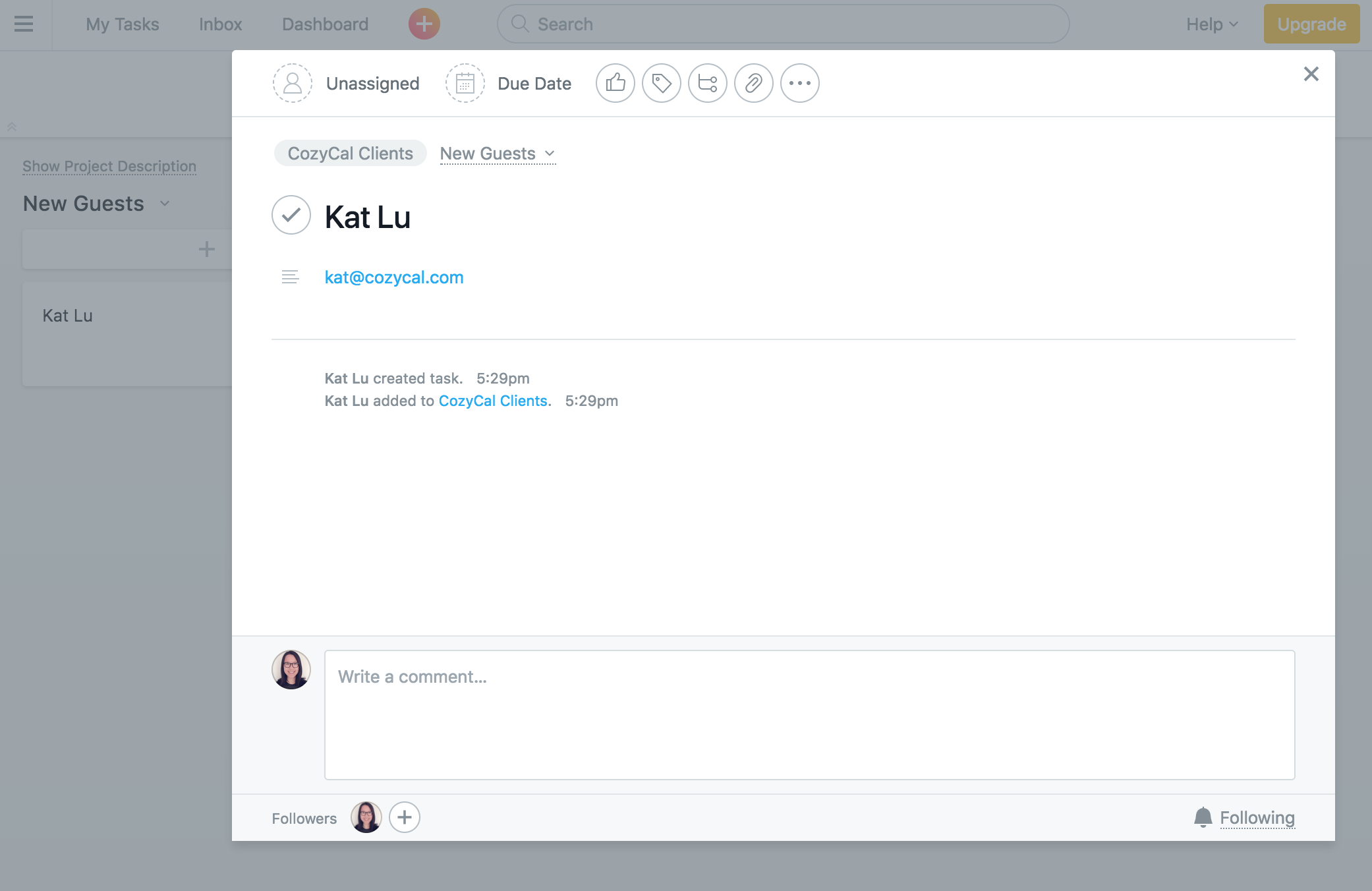Open the New Guests column chevron menu
The image size is (1372, 891).
[165, 204]
